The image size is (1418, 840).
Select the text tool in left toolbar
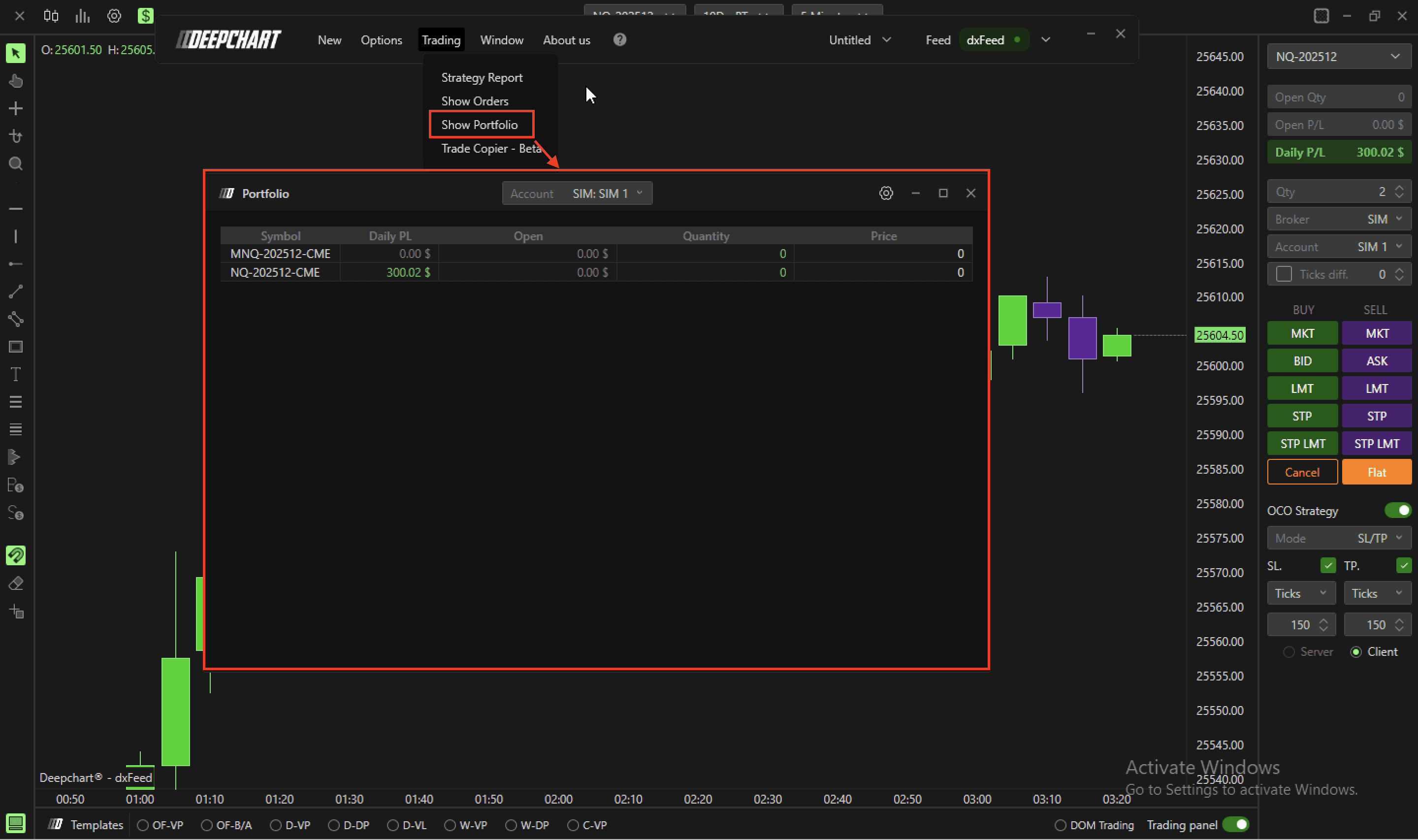tap(16, 374)
